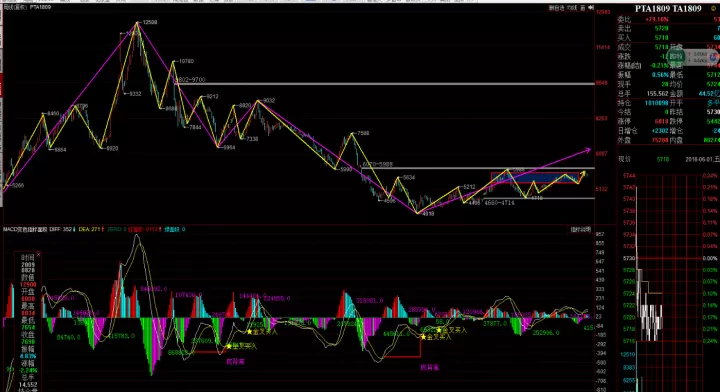Click the yellow circle icon beside TA1809
This screenshot has width=720, height=392.
(x=714, y=9)
